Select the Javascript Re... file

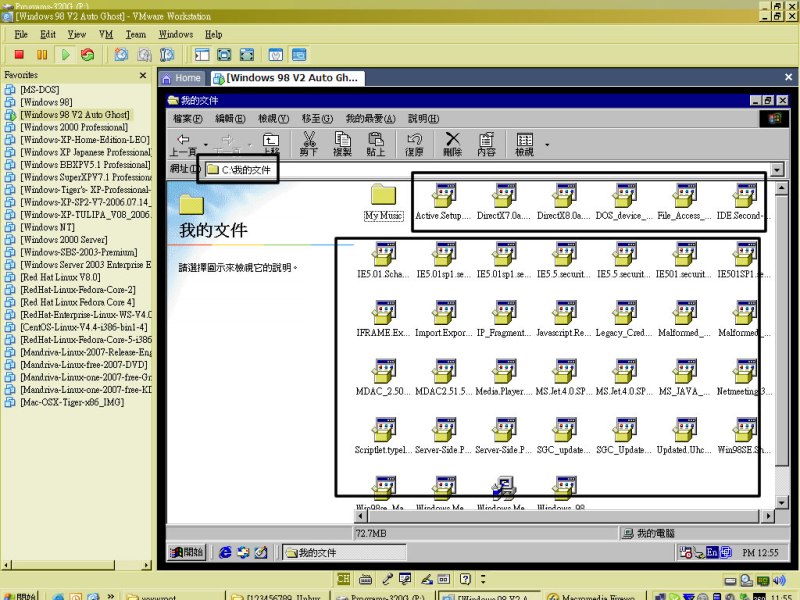pos(564,319)
